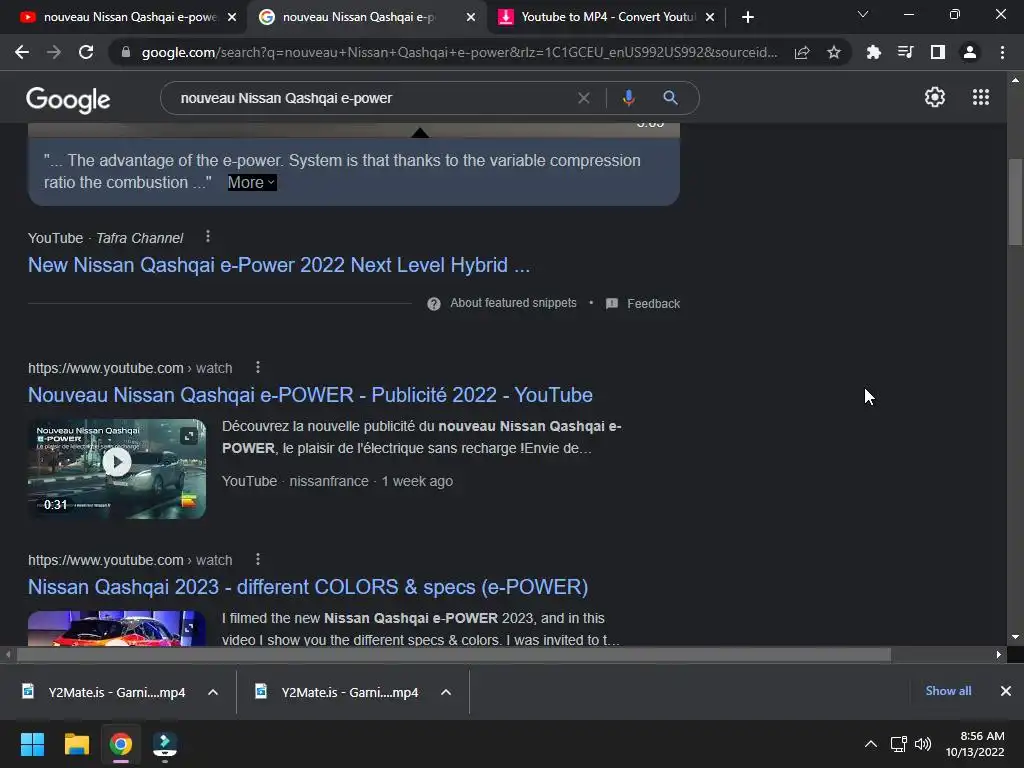Open the Google apps grid

(980, 97)
